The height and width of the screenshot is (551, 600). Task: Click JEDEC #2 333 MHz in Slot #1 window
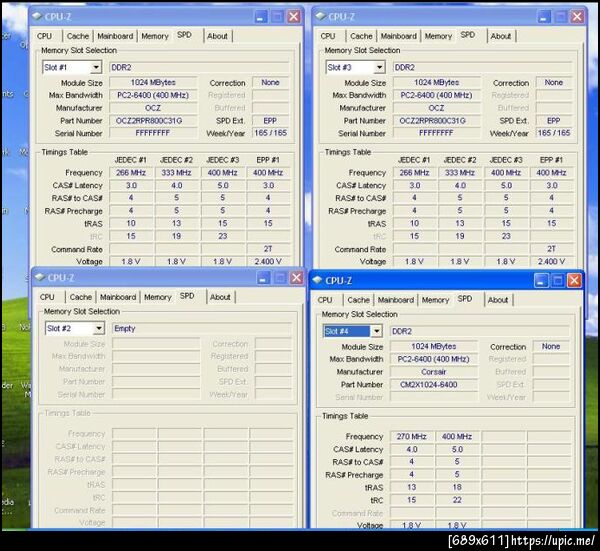pos(176,173)
